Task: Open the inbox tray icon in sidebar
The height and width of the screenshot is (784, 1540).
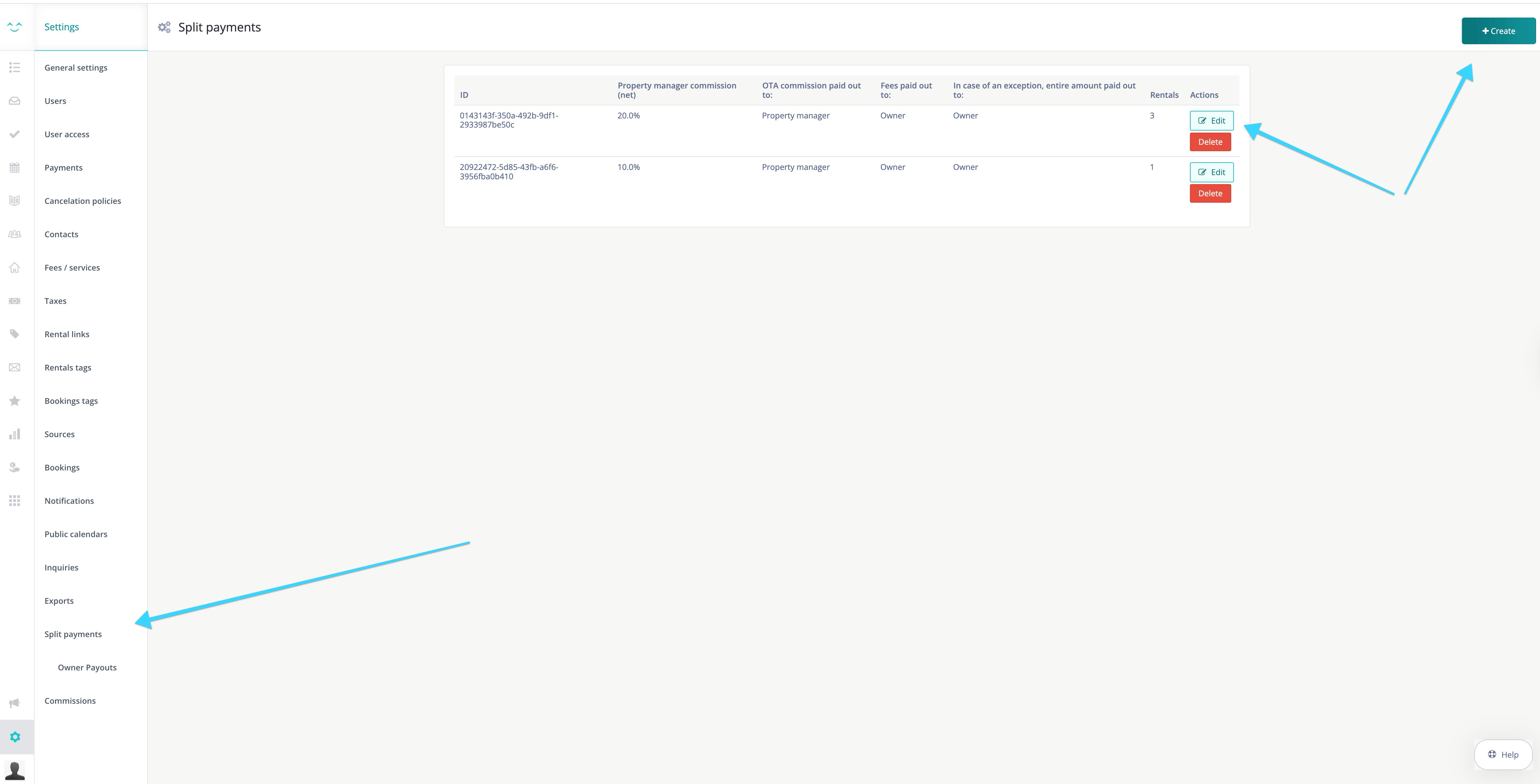Action: pyautogui.click(x=14, y=101)
